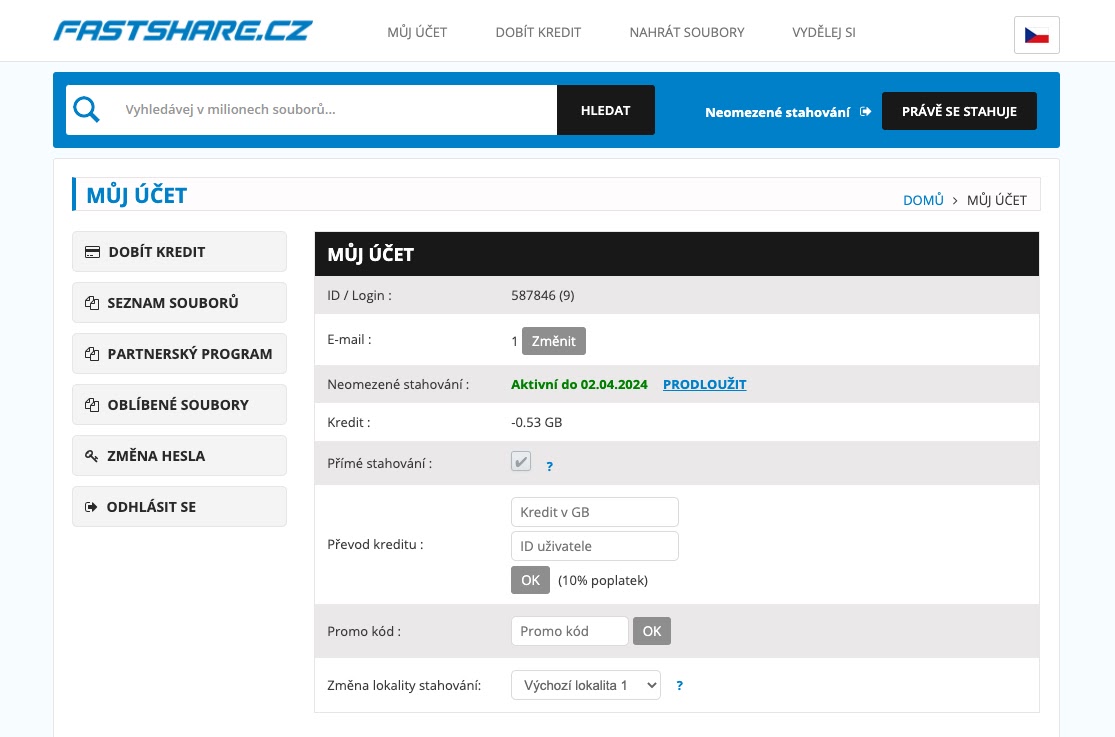Click the credit card icon beside Dobít kredit
The image size is (1115, 737).
(92, 252)
